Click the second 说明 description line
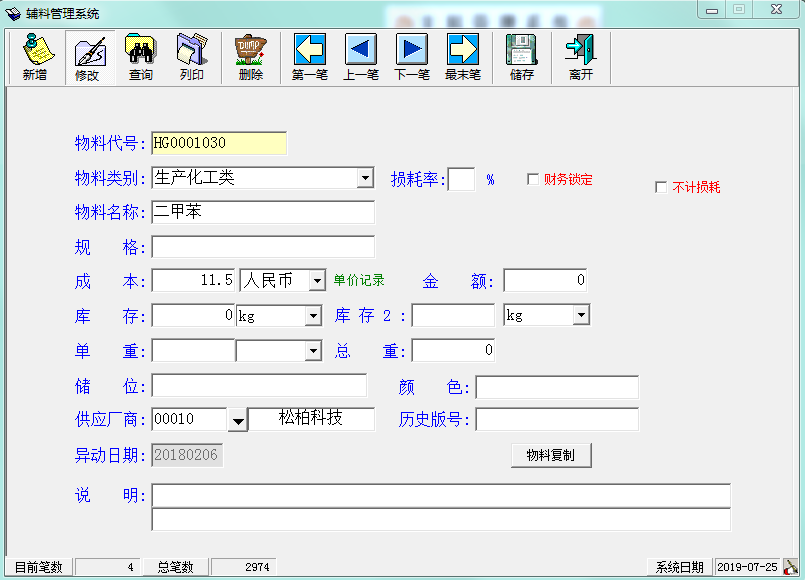This screenshot has width=805, height=580. (x=442, y=519)
